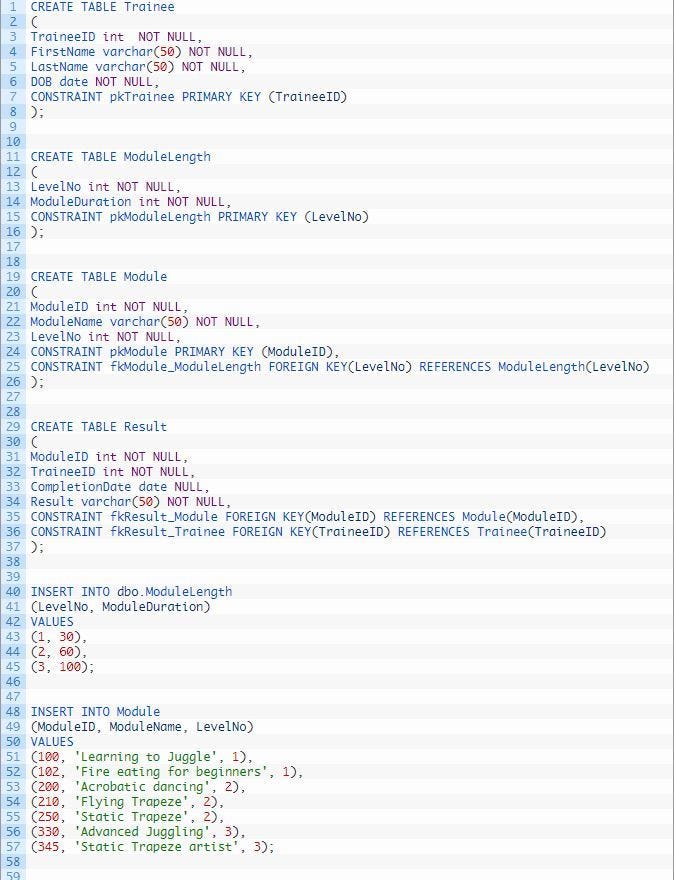Click line number 37 in the gutter

point(13,547)
